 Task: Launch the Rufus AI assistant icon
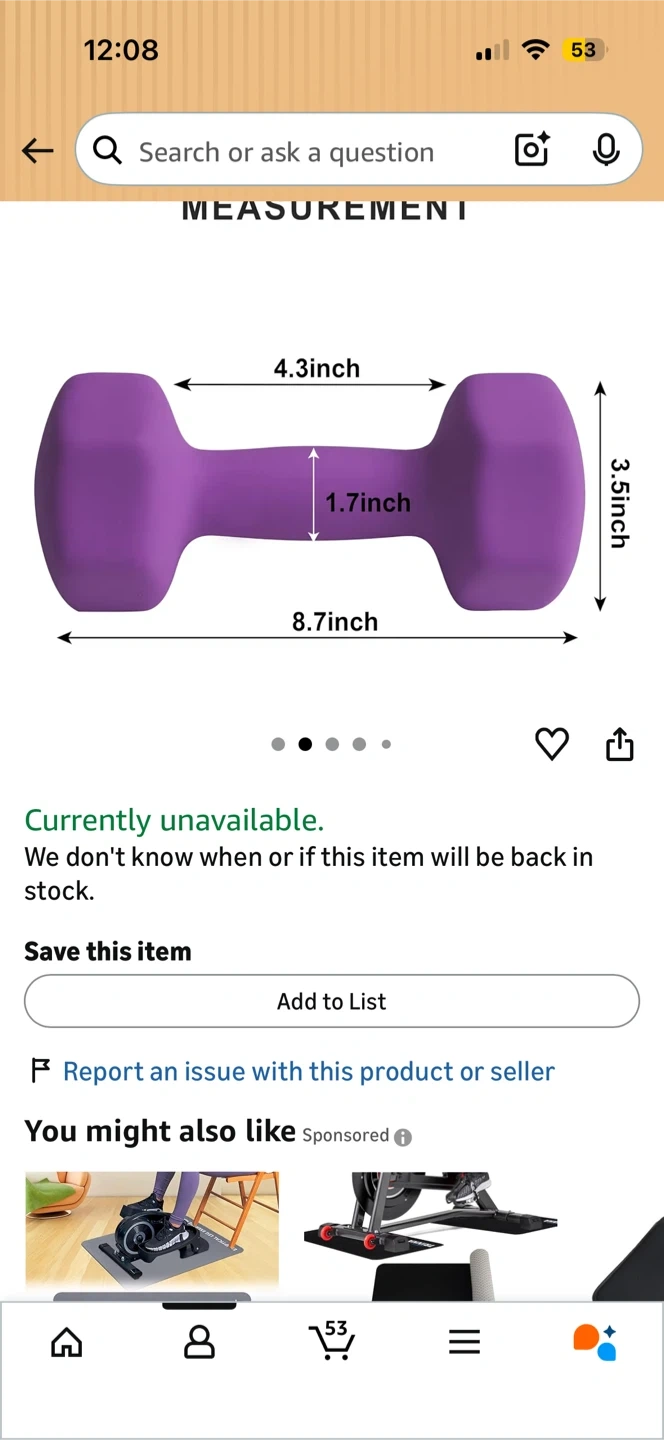pos(595,1341)
